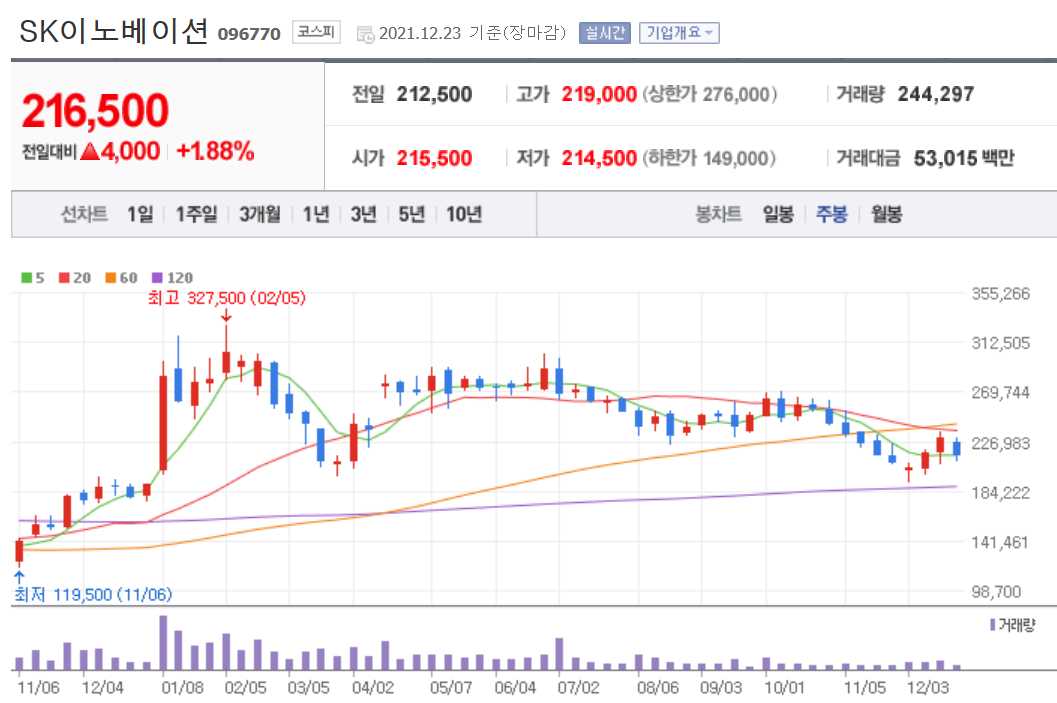The image size is (1057, 703).
Task: Select the 1년 chart period
Action: (x=315, y=214)
